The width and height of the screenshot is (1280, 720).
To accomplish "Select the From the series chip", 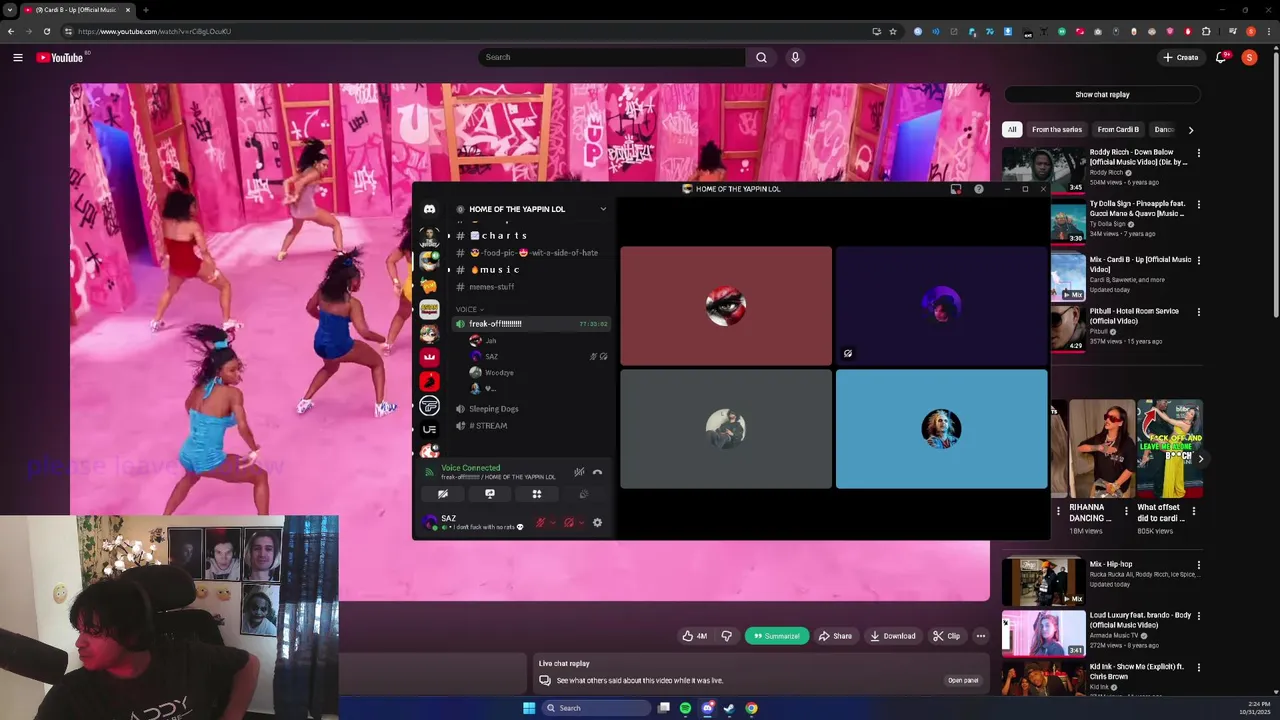I will tap(1057, 129).
